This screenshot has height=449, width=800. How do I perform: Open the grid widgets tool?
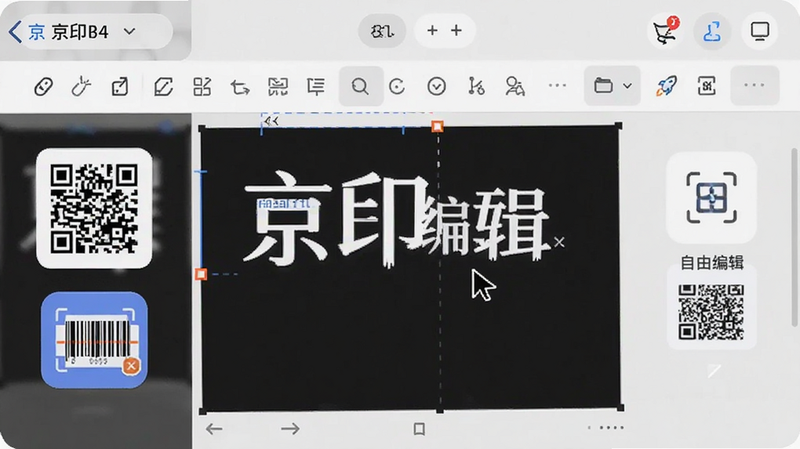202,86
